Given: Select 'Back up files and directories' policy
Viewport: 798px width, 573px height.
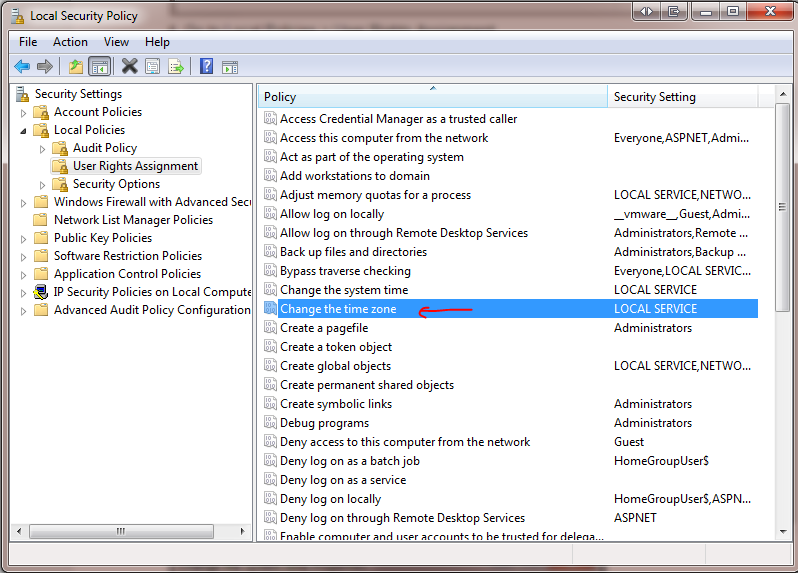Looking at the screenshot, I should [x=353, y=252].
